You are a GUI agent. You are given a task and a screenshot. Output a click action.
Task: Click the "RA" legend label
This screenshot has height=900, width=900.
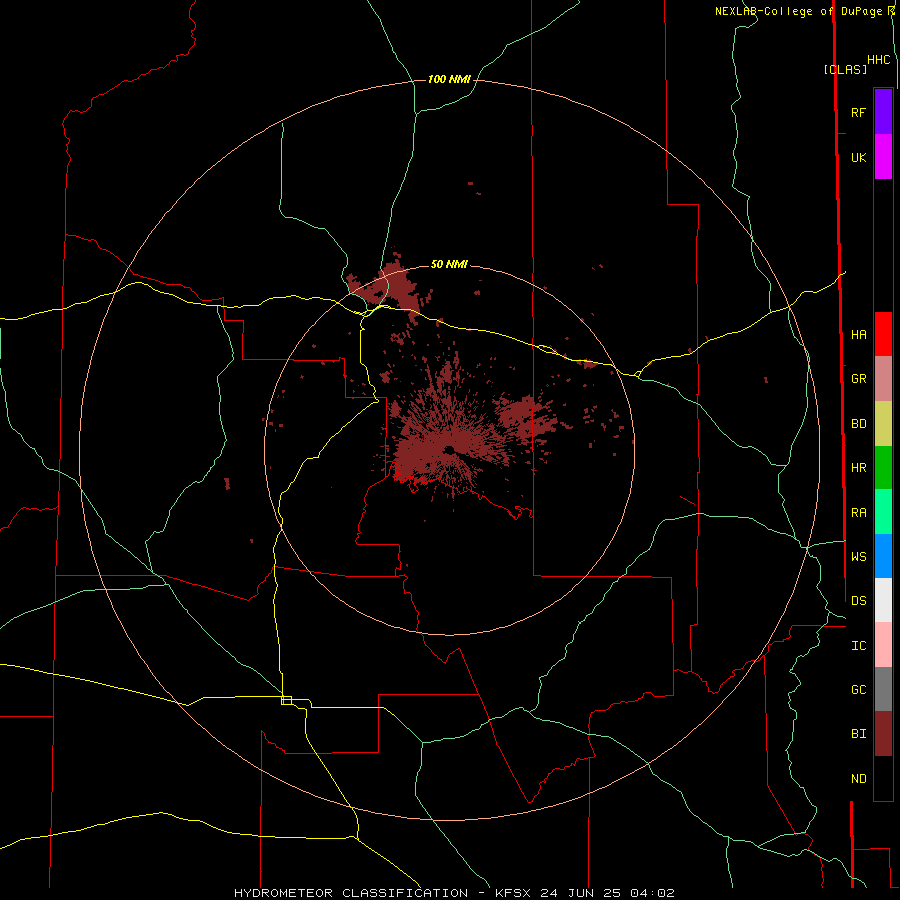858,513
